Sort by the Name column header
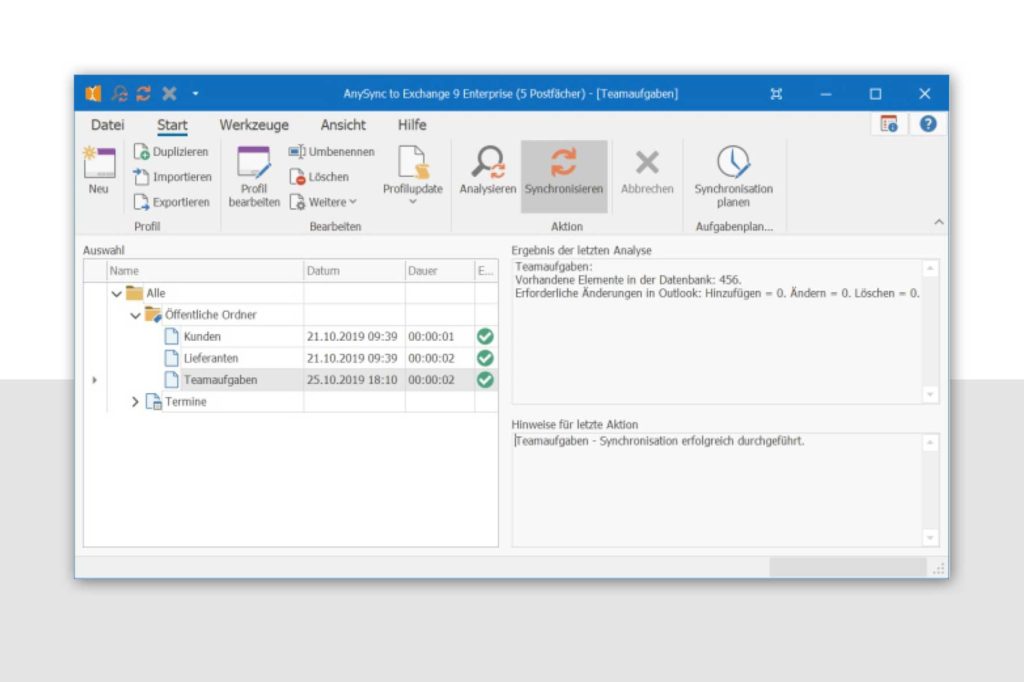 205,270
